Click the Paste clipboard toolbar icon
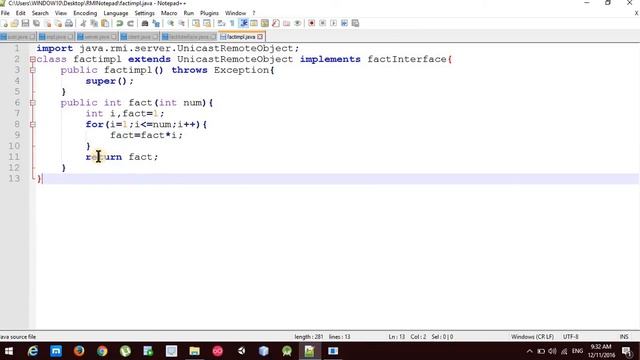This screenshot has height=360, width=640. [x=105, y=23]
